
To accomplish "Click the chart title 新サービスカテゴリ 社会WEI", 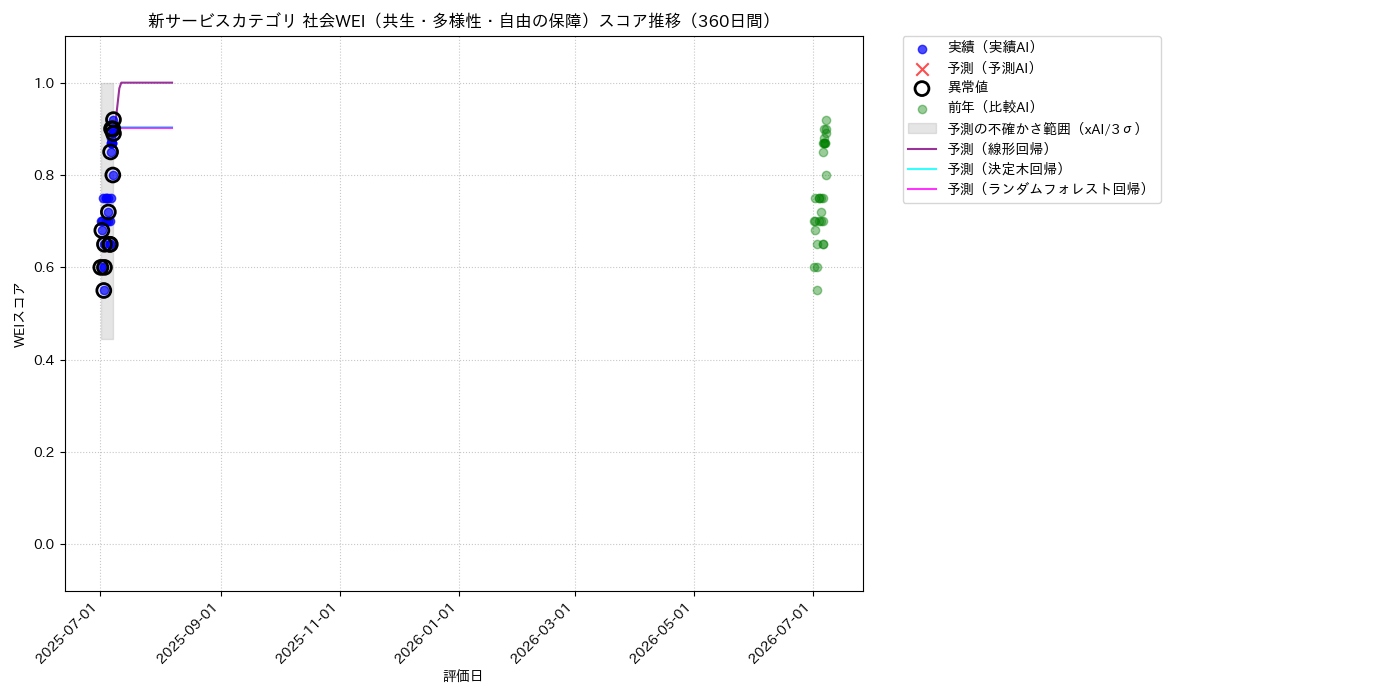I will 464,21.
